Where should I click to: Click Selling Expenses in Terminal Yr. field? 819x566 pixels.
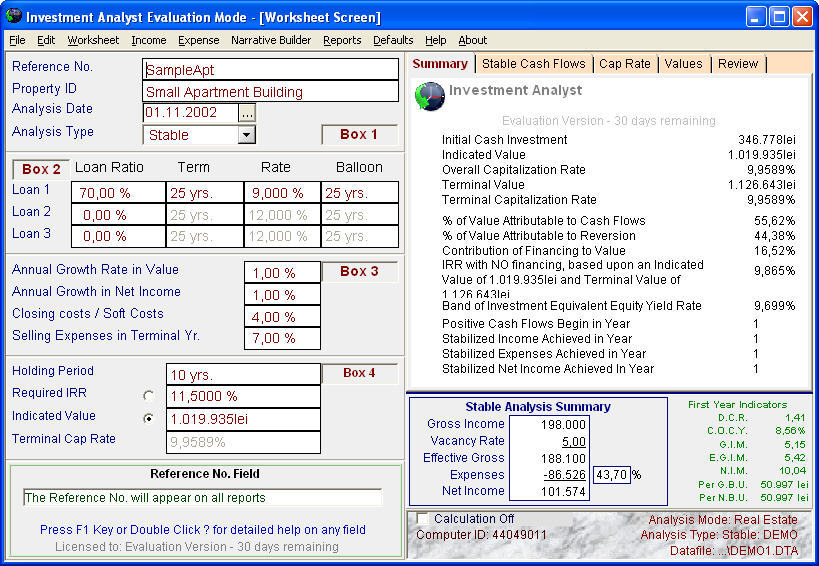(283, 338)
